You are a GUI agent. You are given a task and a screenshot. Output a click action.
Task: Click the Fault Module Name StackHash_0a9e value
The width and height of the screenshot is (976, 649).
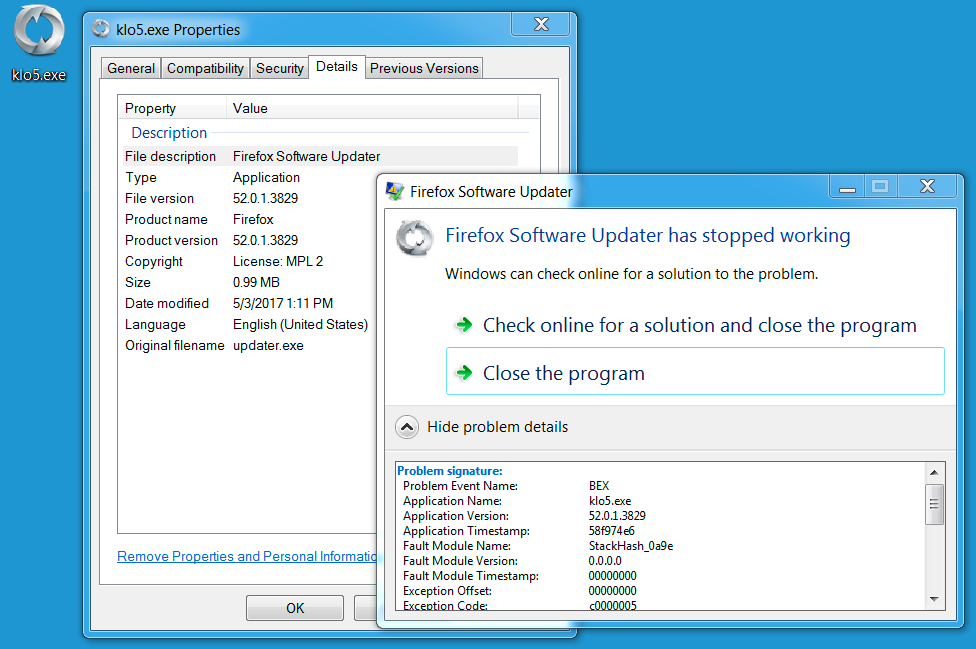click(631, 546)
